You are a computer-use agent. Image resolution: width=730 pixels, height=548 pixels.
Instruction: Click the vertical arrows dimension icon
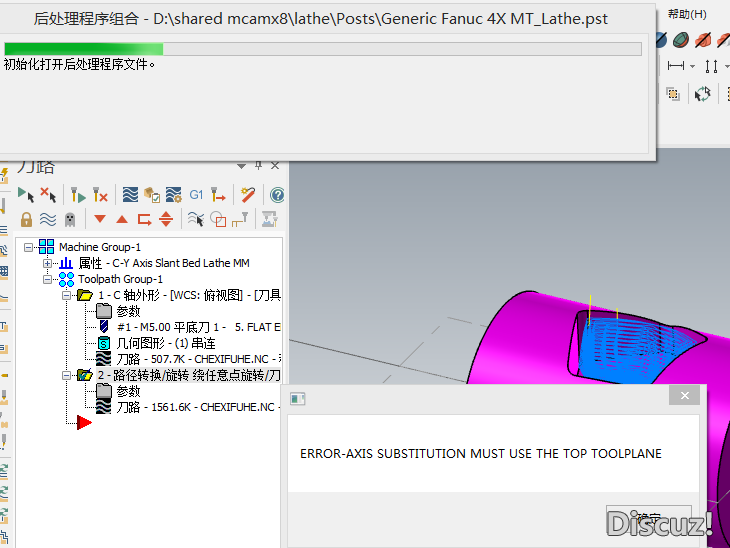(x=711, y=66)
